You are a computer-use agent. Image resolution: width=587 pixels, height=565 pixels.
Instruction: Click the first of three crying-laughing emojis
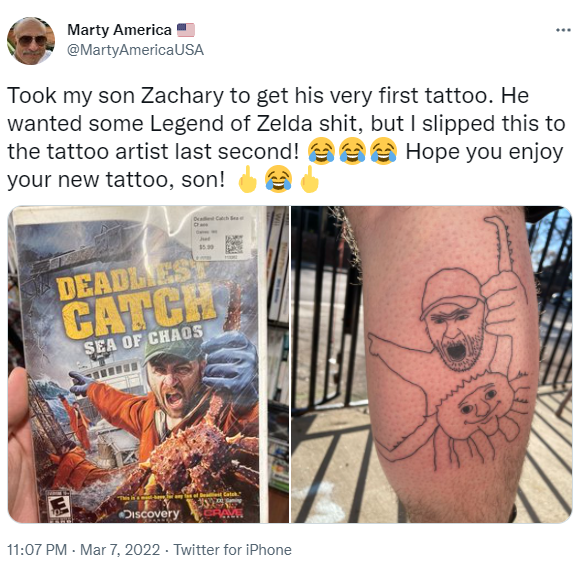click(x=321, y=151)
